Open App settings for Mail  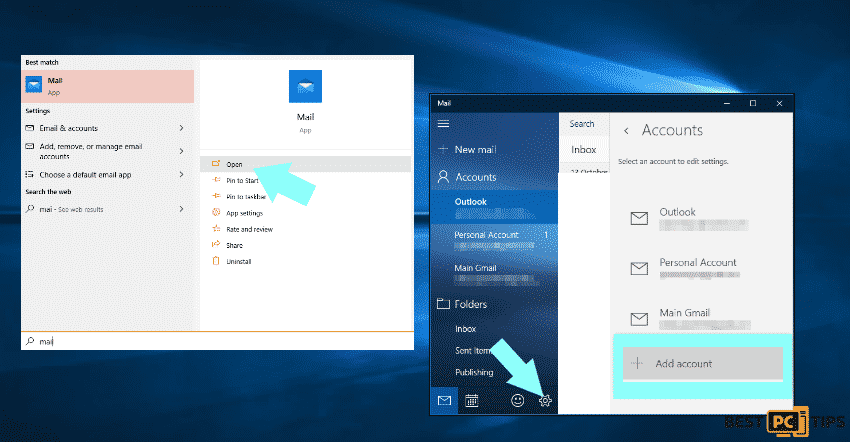[244, 213]
